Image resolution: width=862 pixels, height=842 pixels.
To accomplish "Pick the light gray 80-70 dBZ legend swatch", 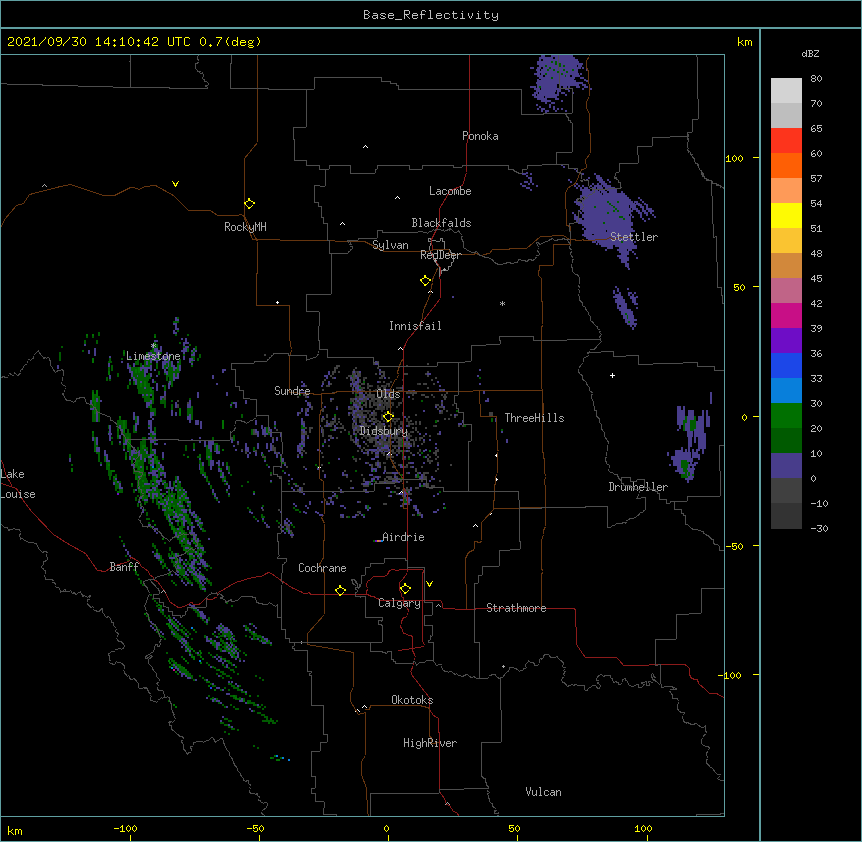I will click(x=786, y=91).
